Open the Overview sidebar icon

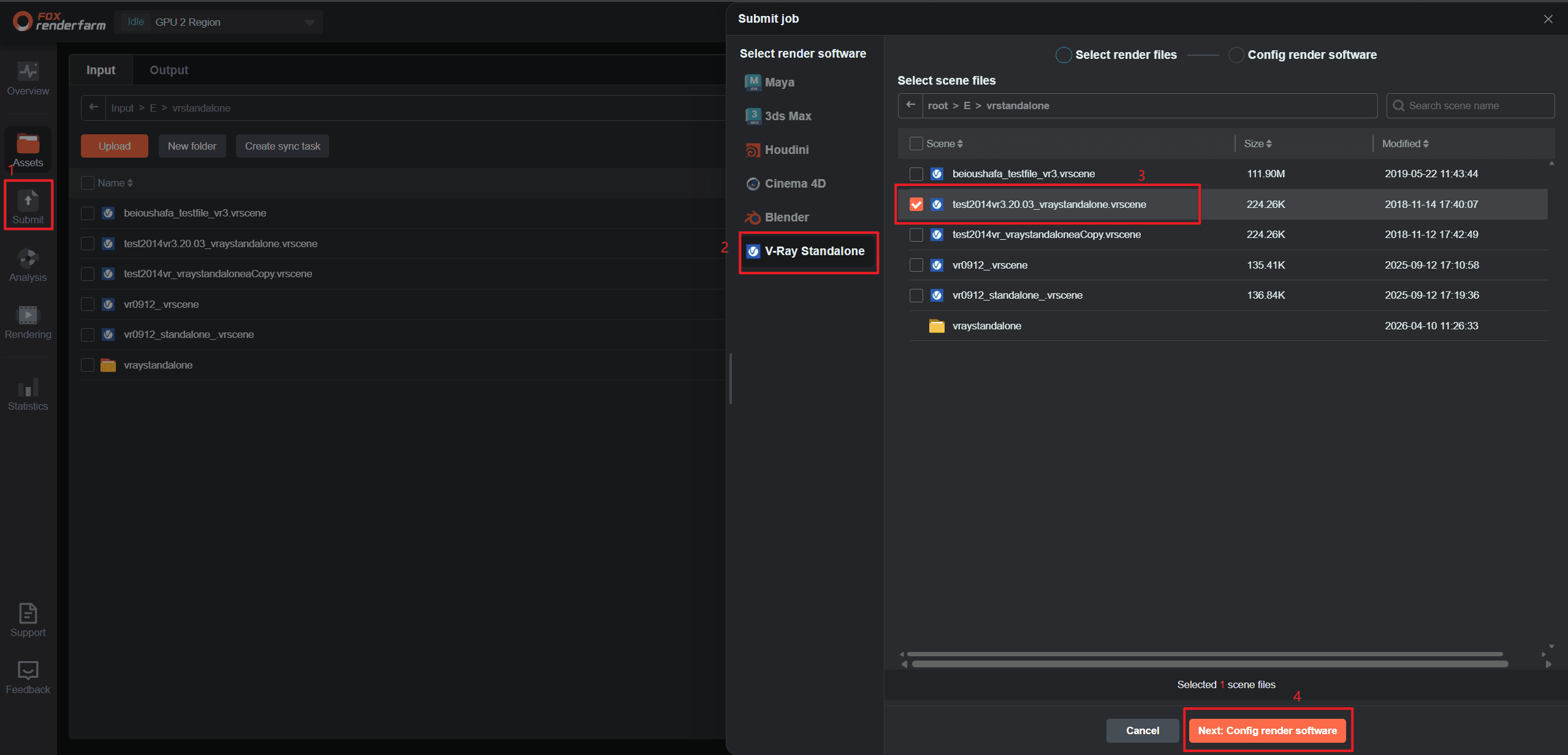point(28,72)
